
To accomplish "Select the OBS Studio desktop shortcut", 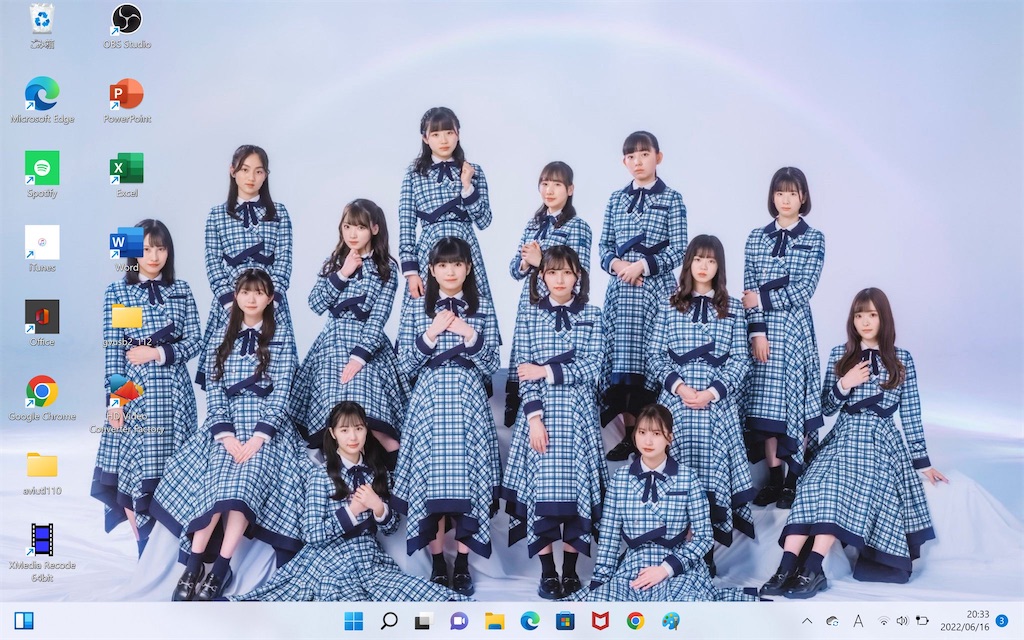I will (x=127, y=26).
